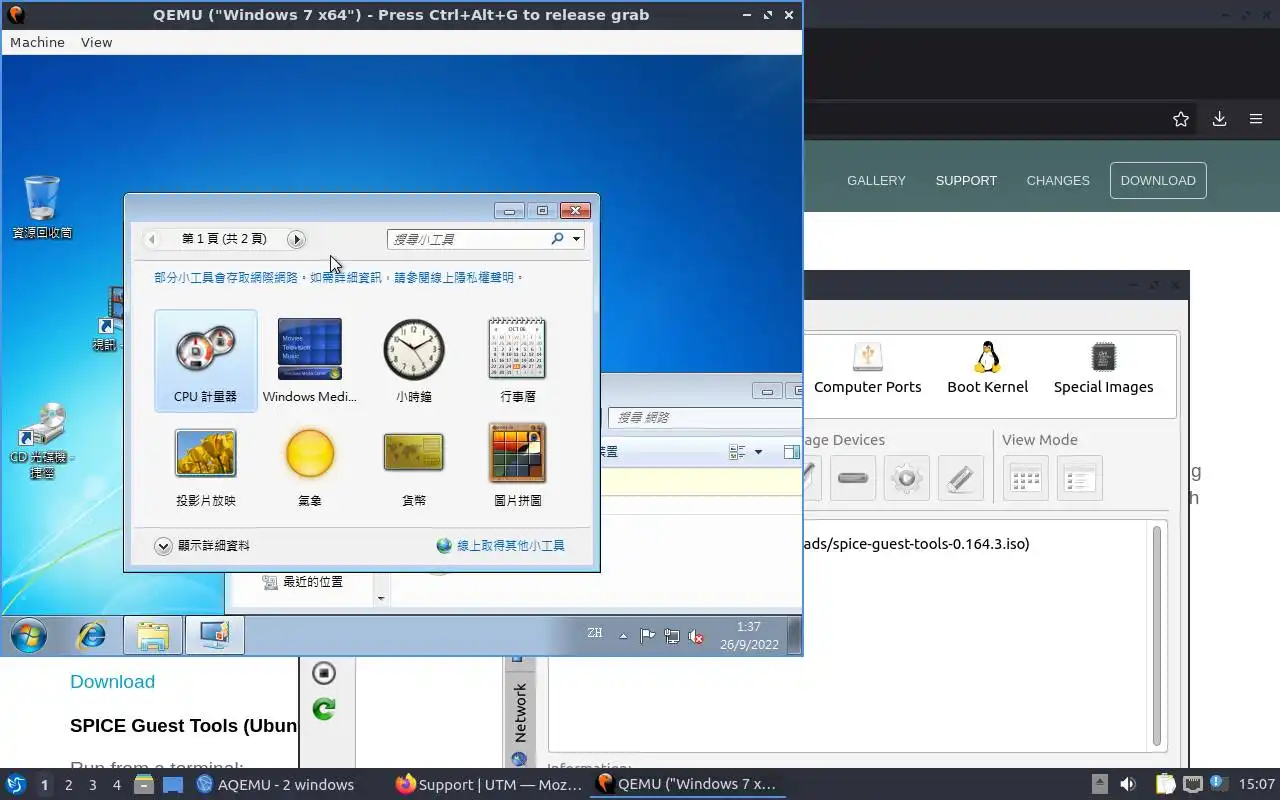
Task: Click the storage device drive icon in AQEMU
Action: [852, 478]
